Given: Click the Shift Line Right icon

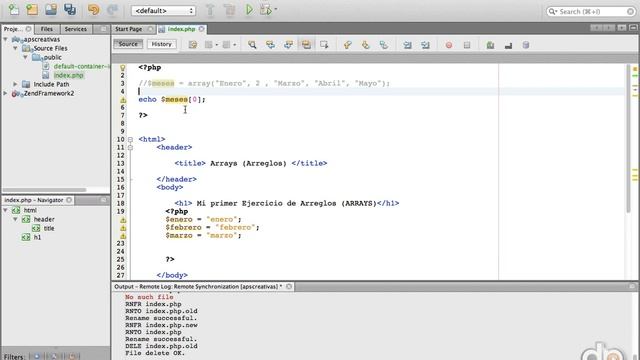Looking at the screenshot, I should (425, 45).
